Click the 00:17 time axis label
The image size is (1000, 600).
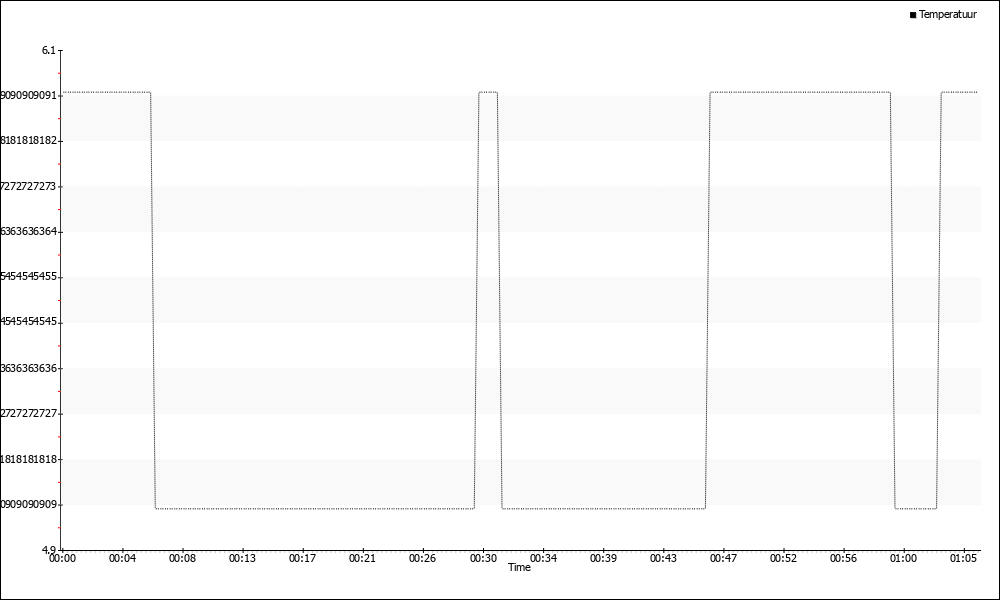tap(302, 559)
